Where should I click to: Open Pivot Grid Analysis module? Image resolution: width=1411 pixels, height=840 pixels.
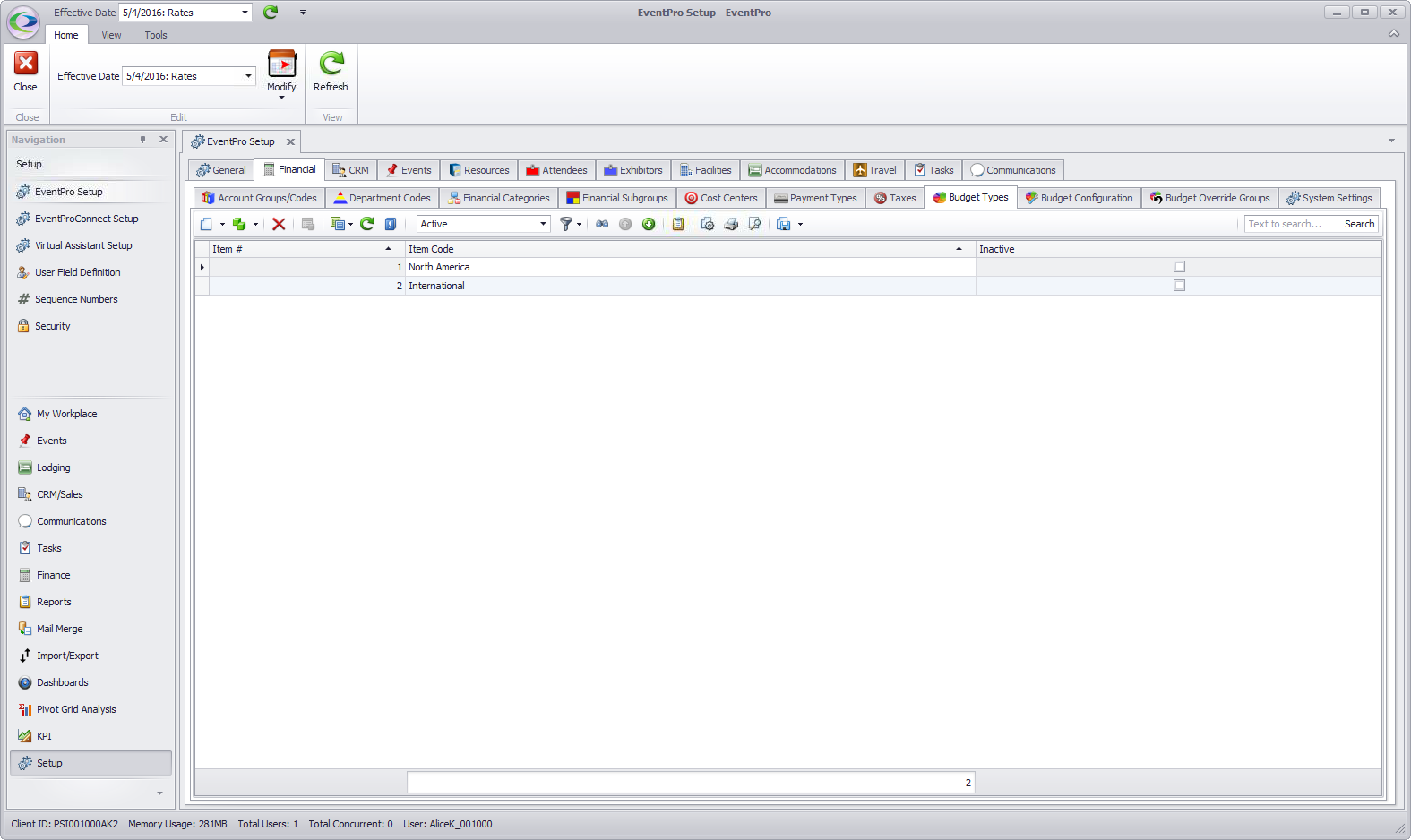[x=76, y=709]
